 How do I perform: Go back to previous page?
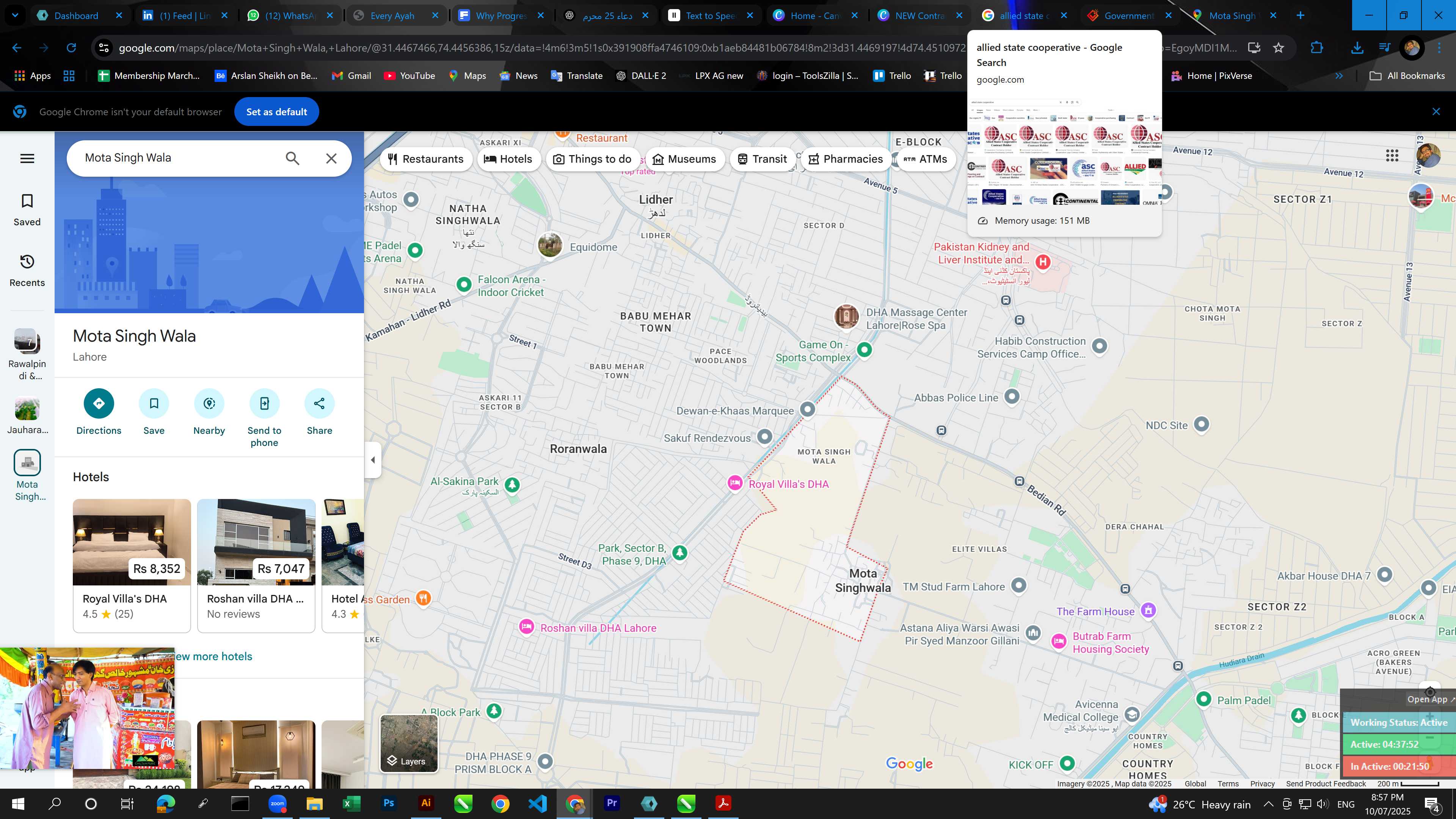click(x=17, y=48)
